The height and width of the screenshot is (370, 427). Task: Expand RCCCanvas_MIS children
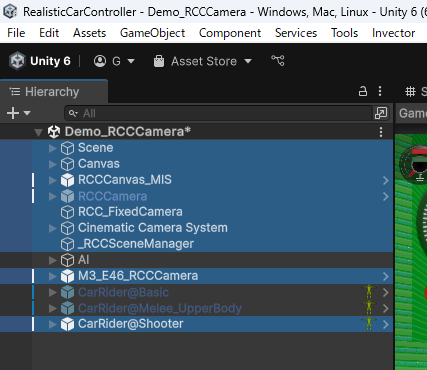tap(52, 180)
